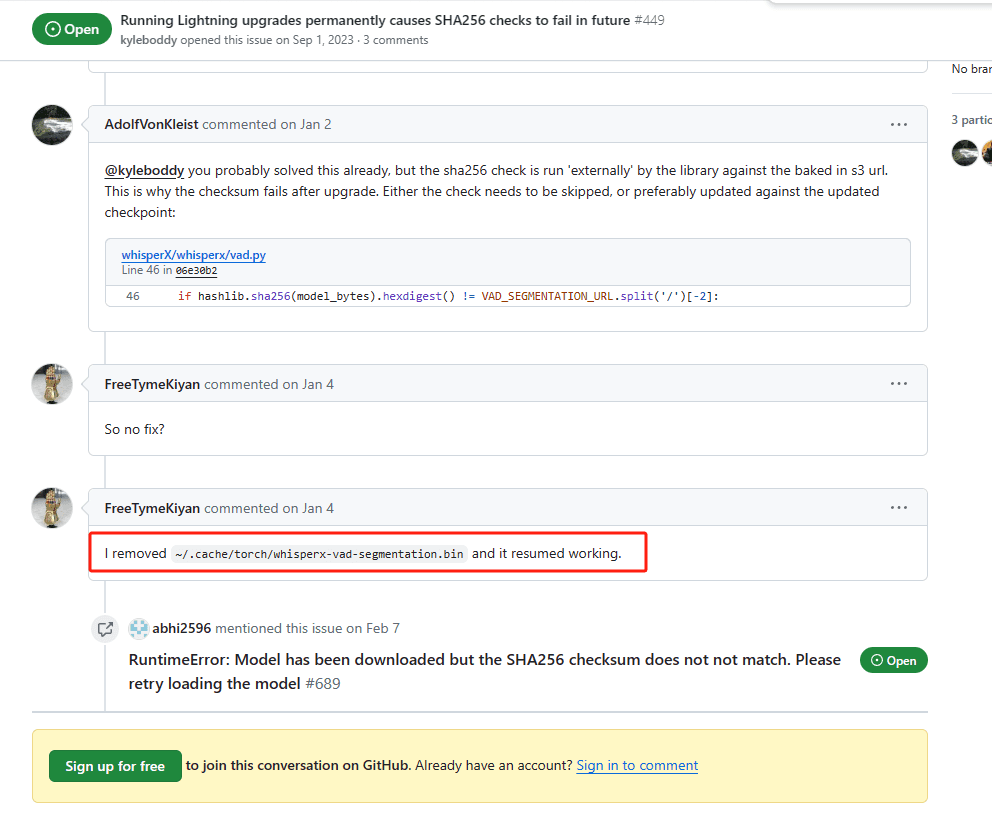
Task: Open options menu on AdolfVonKleist's comment
Action: [898, 125]
